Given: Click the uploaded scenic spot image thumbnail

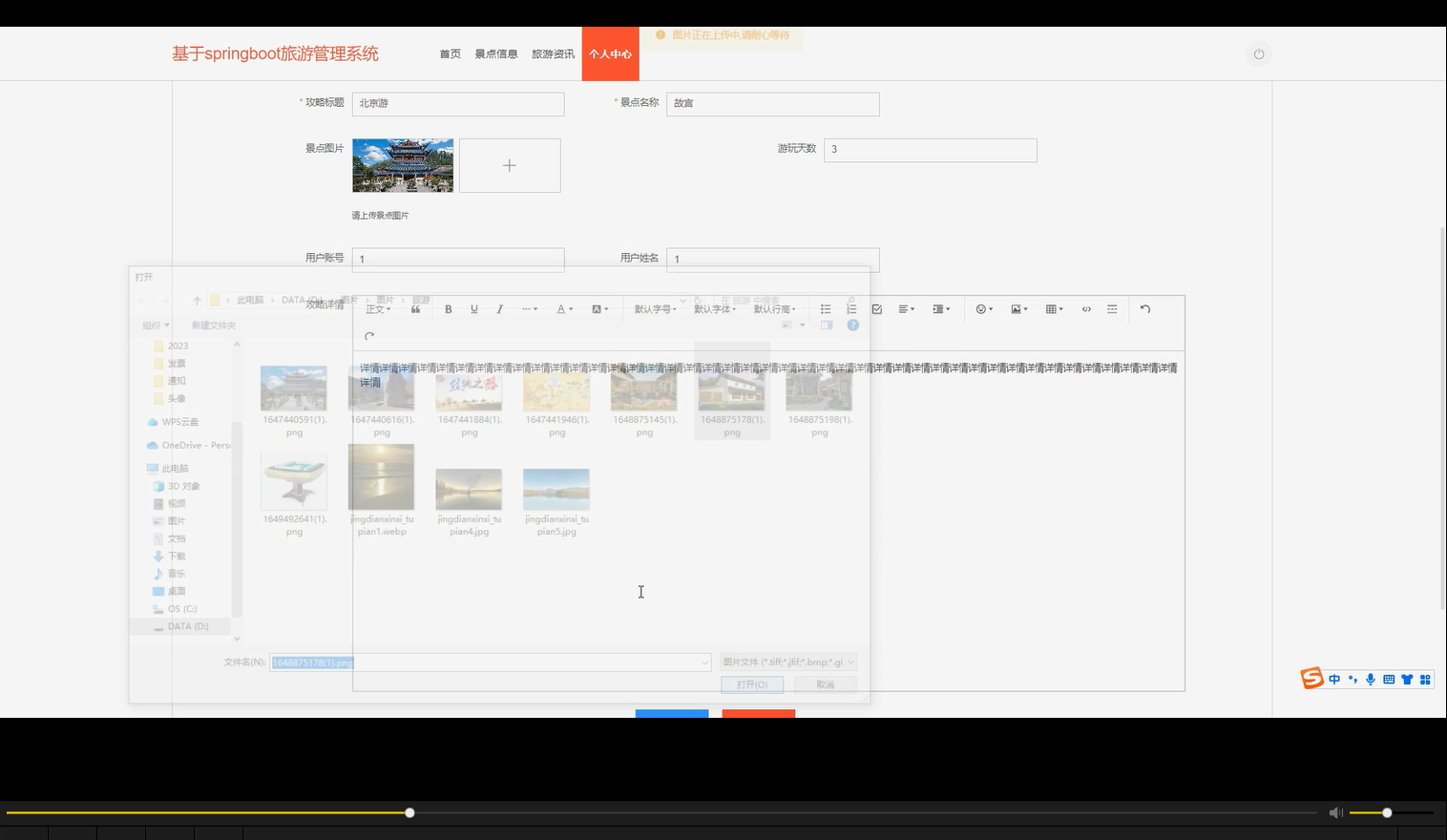Looking at the screenshot, I should (x=403, y=165).
